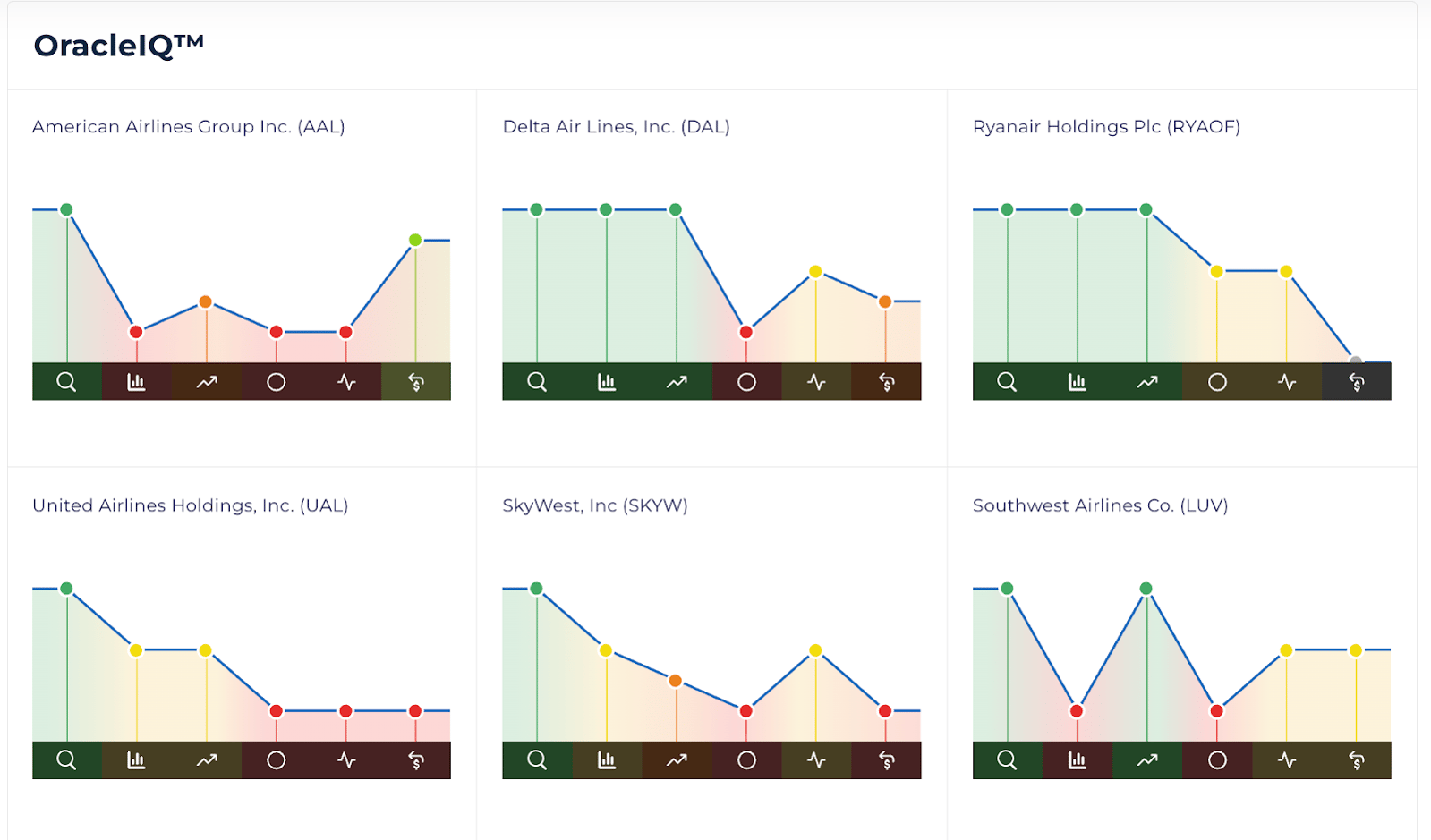This screenshot has width=1431, height=840.
Task: Click the orange data point on SkyWest chart
Action: pyautogui.click(x=676, y=681)
